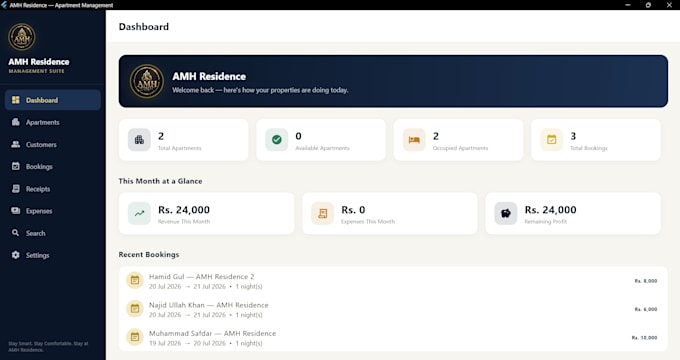The width and height of the screenshot is (680, 360).
Task: Click the Bookings calendar icon in sidebar
Action: coord(16,167)
